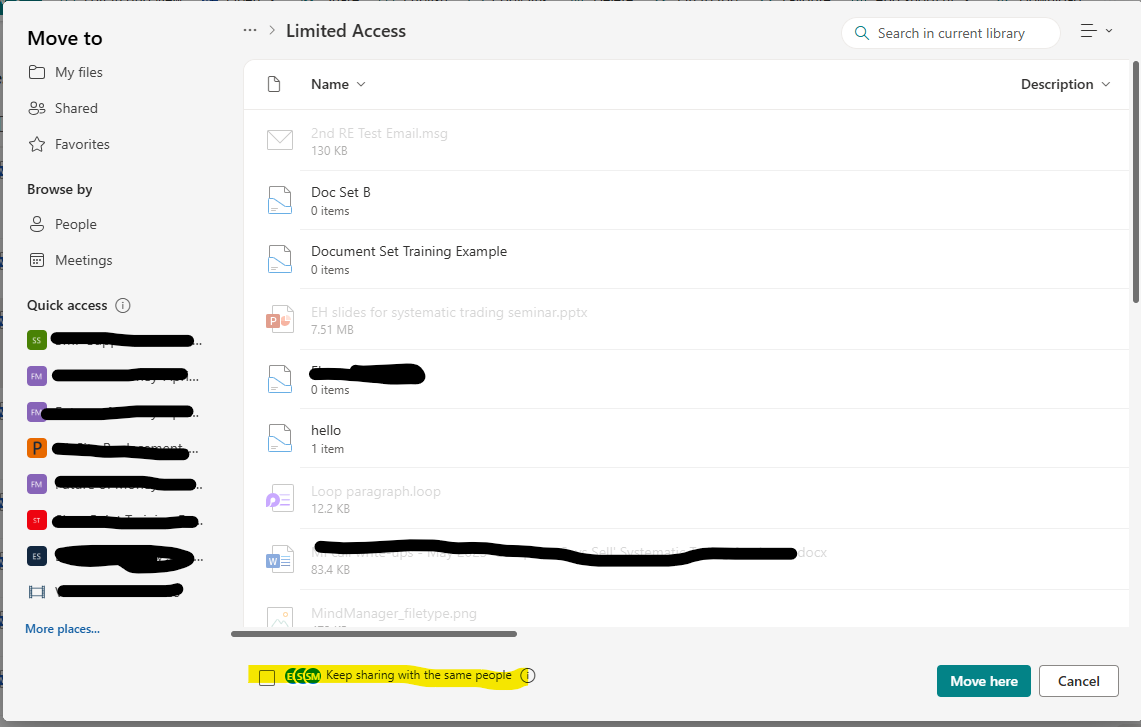Expand the breadcrumb ellipsis menu
Screen dimensions: 1141x727
(x=249, y=30)
